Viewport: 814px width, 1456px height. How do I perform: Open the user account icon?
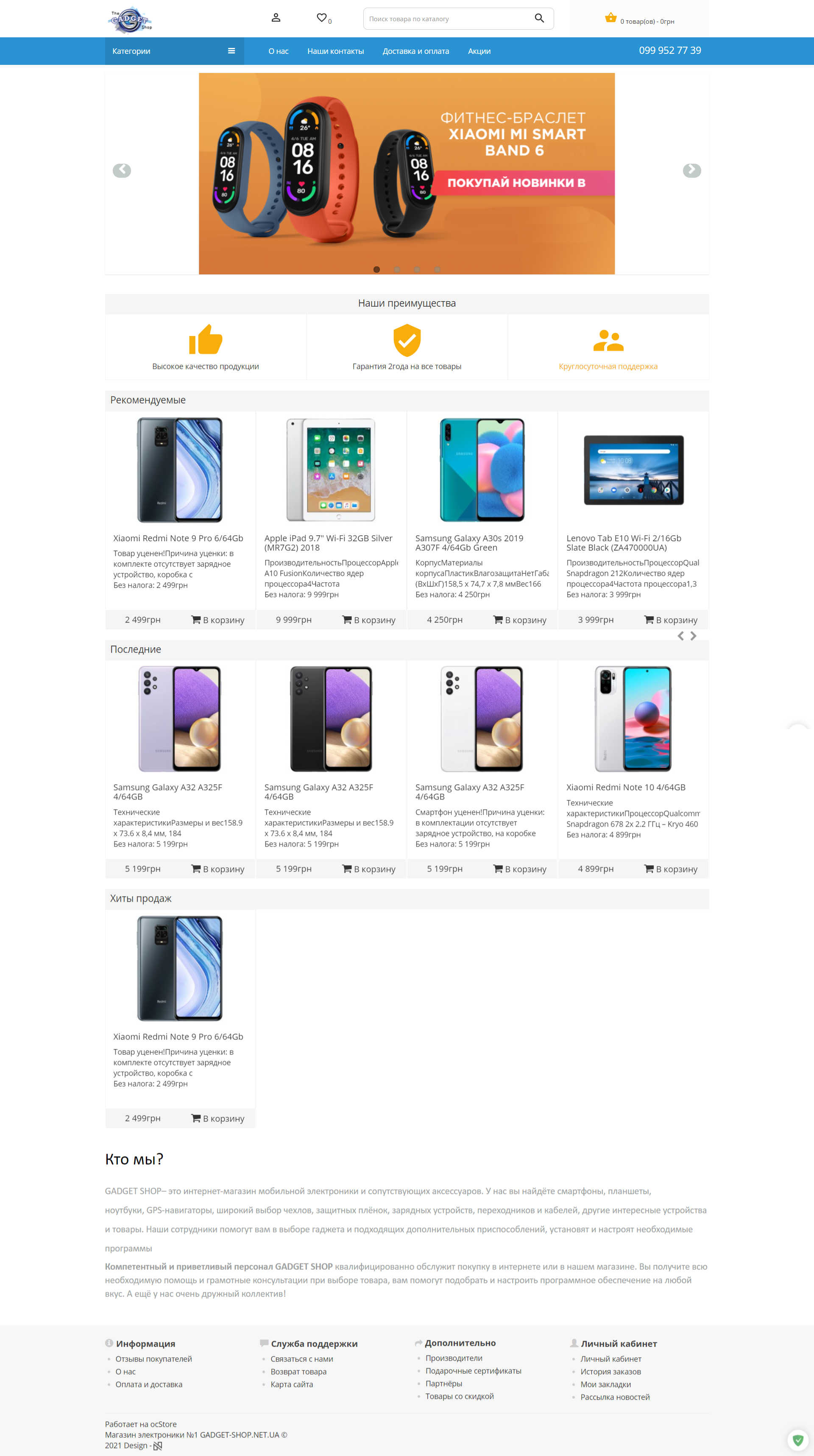pyautogui.click(x=276, y=17)
